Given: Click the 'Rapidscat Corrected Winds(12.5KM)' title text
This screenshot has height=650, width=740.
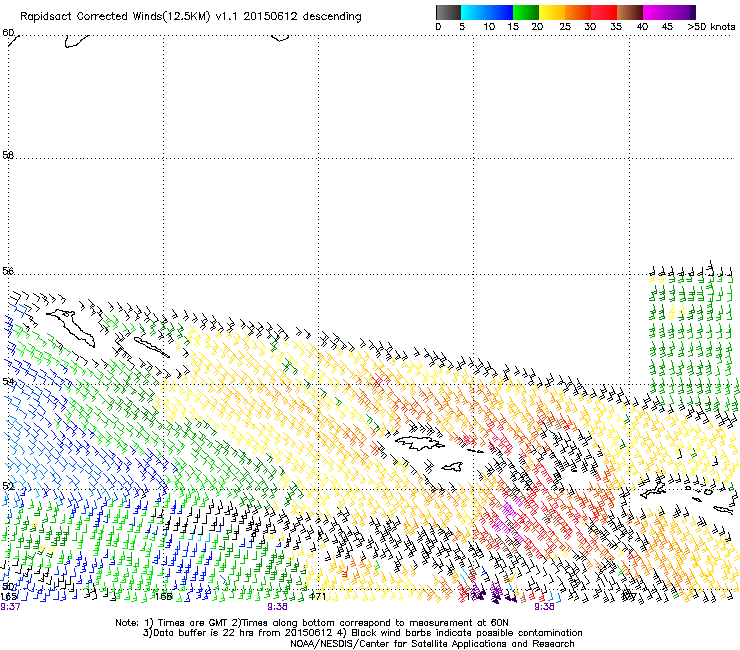Looking at the screenshot, I should [x=115, y=17].
